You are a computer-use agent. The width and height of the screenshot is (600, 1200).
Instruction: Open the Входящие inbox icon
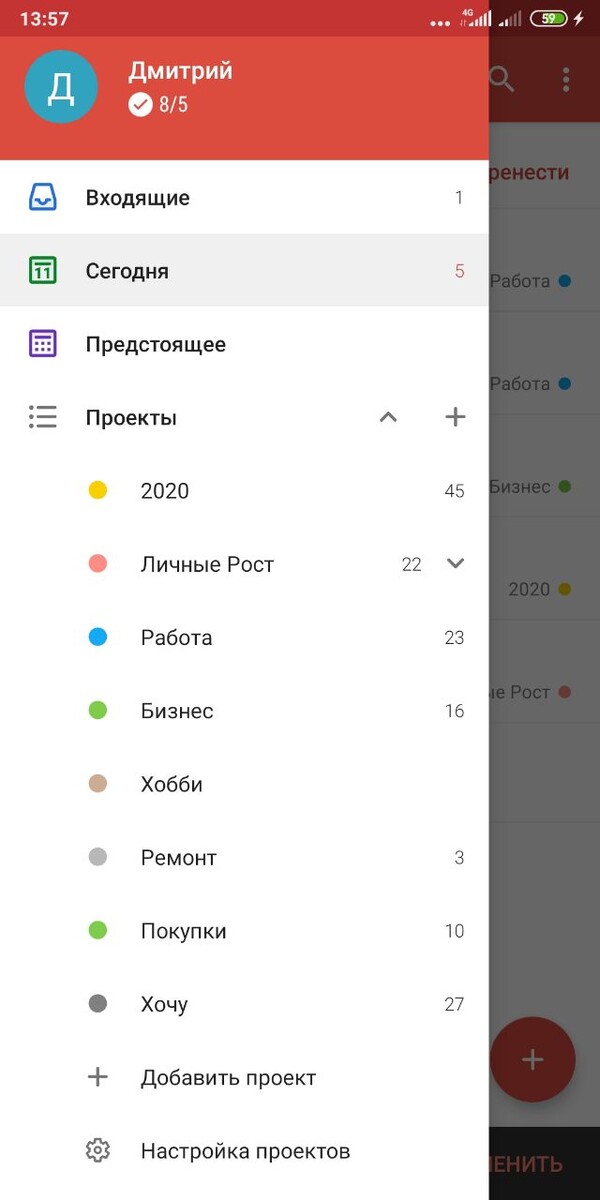43,197
